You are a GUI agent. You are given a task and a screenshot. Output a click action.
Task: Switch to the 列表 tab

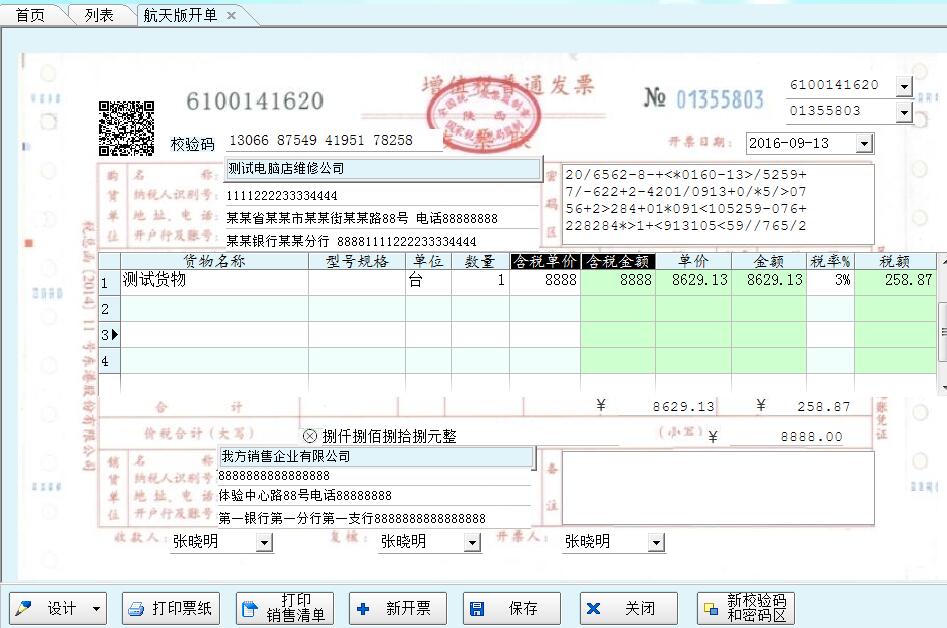pyautogui.click(x=96, y=13)
